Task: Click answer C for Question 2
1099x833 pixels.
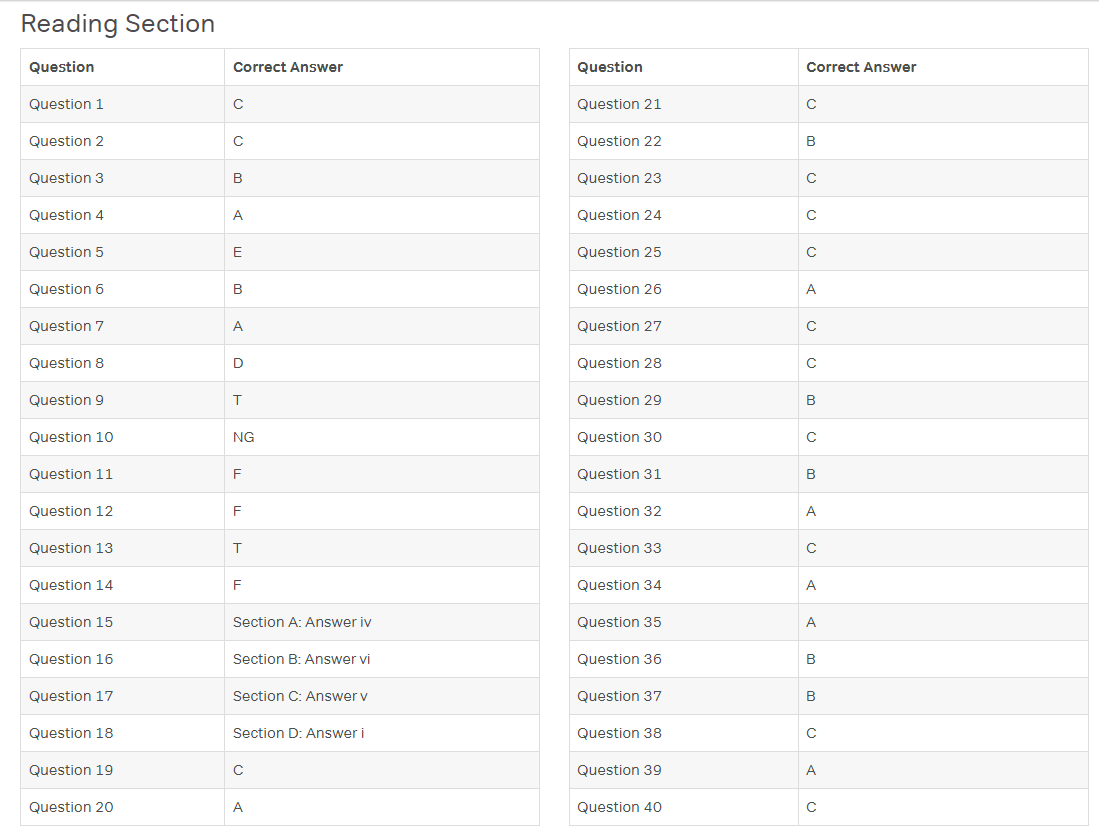Action: click(238, 142)
